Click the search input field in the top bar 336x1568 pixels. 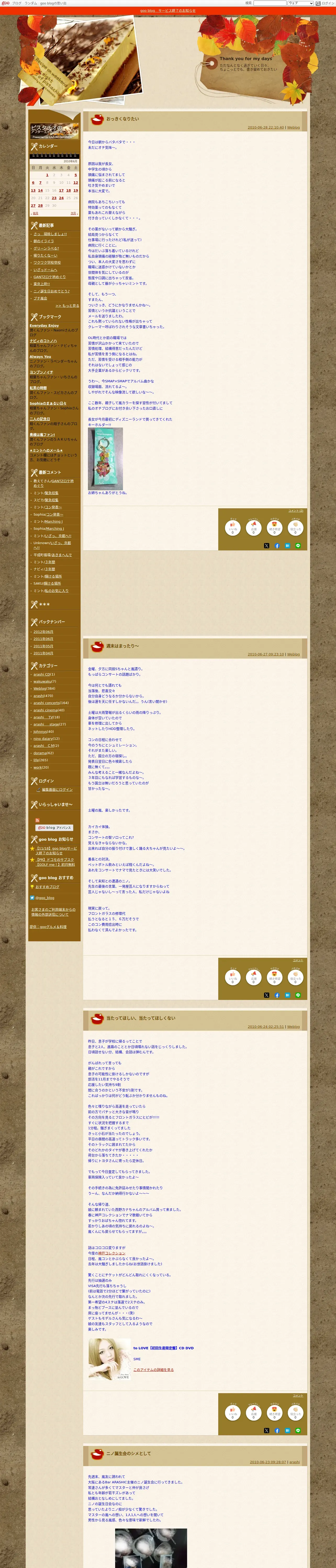point(270,3)
